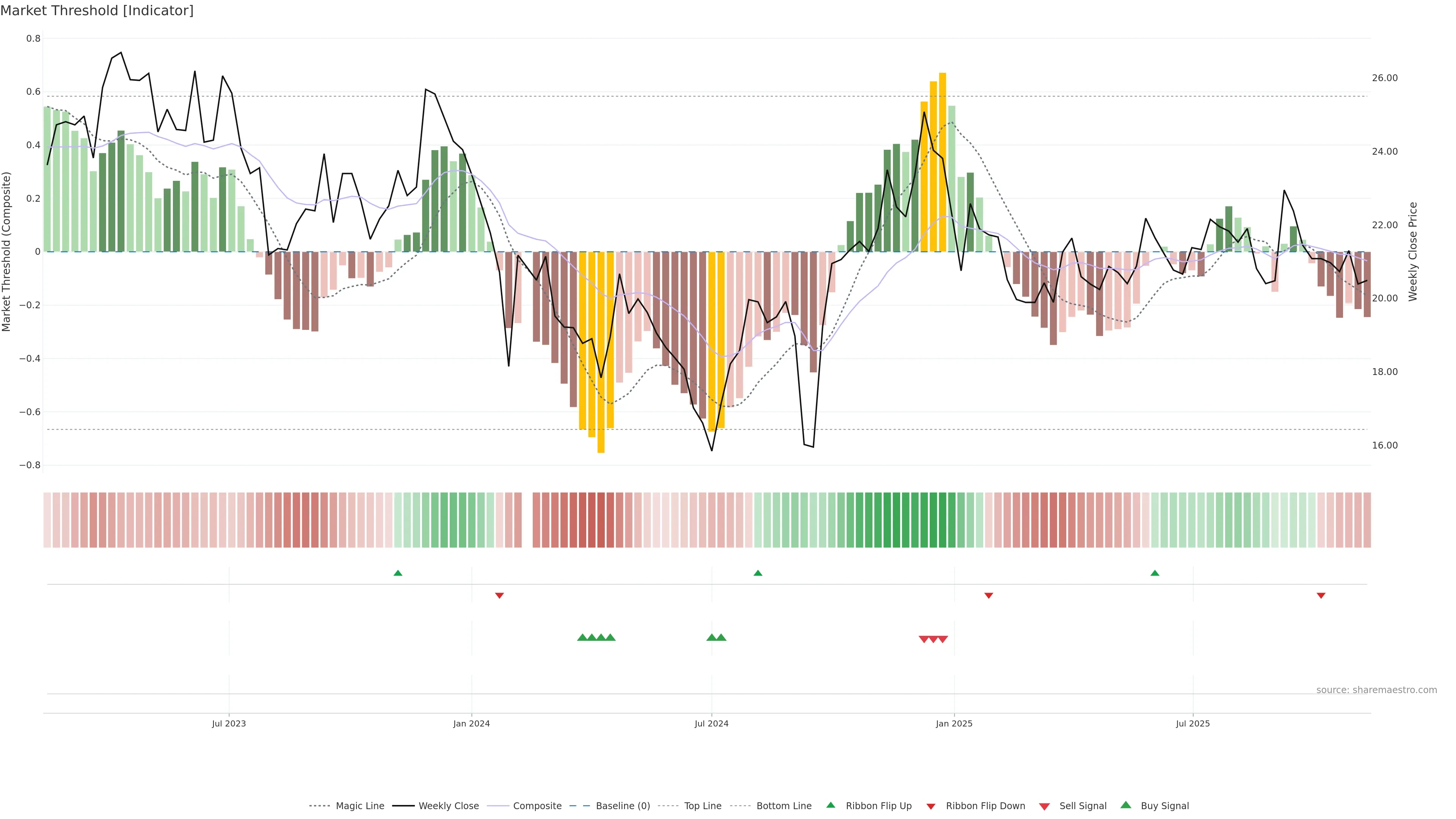Image resolution: width=1456 pixels, height=819 pixels.
Task: Click the Ribbon Flip Up legend triangle icon
Action: pyautogui.click(x=830, y=805)
